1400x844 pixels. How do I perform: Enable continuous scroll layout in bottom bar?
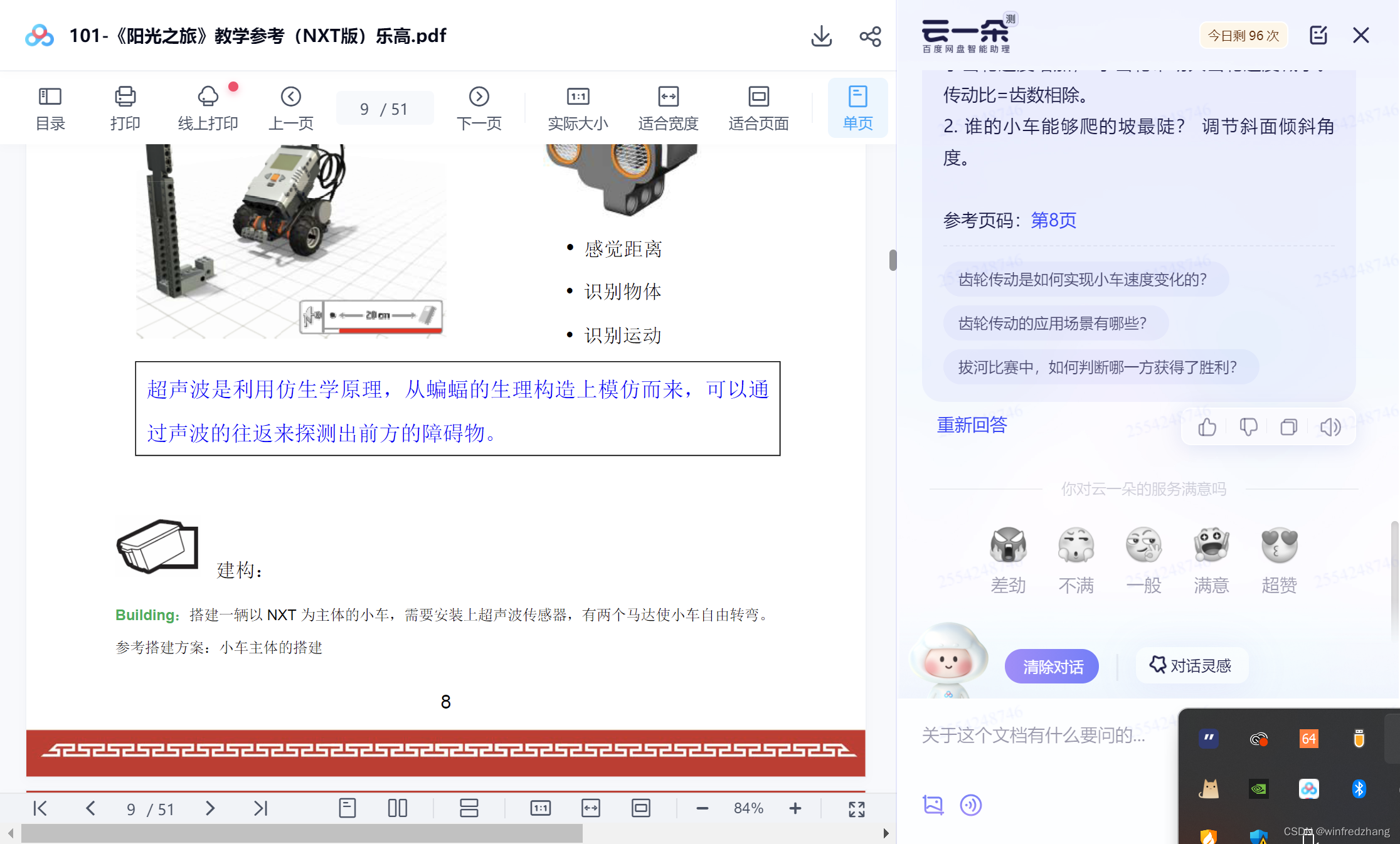click(x=469, y=808)
